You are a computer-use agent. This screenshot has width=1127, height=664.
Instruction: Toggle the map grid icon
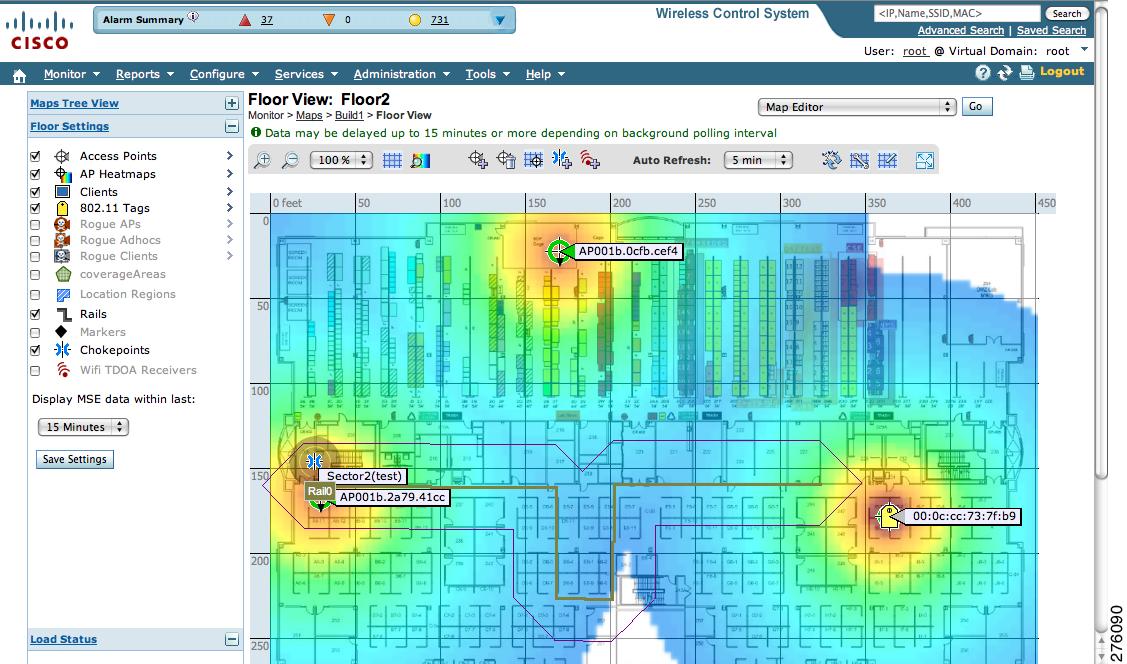pyautogui.click(x=392, y=160)
